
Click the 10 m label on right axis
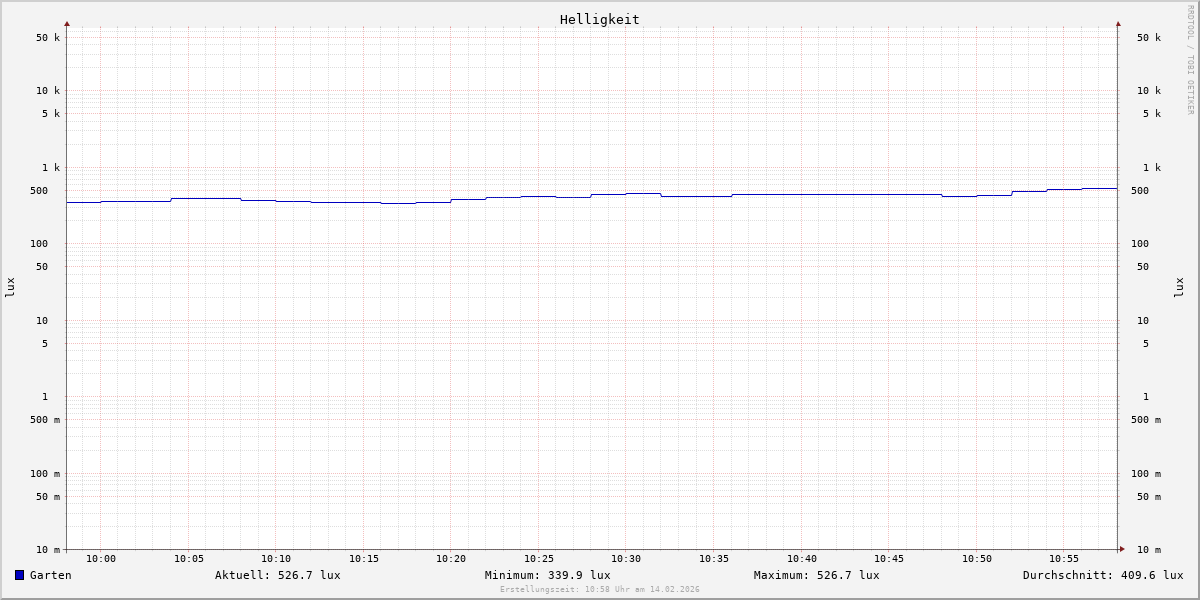tap(1148, 550)
